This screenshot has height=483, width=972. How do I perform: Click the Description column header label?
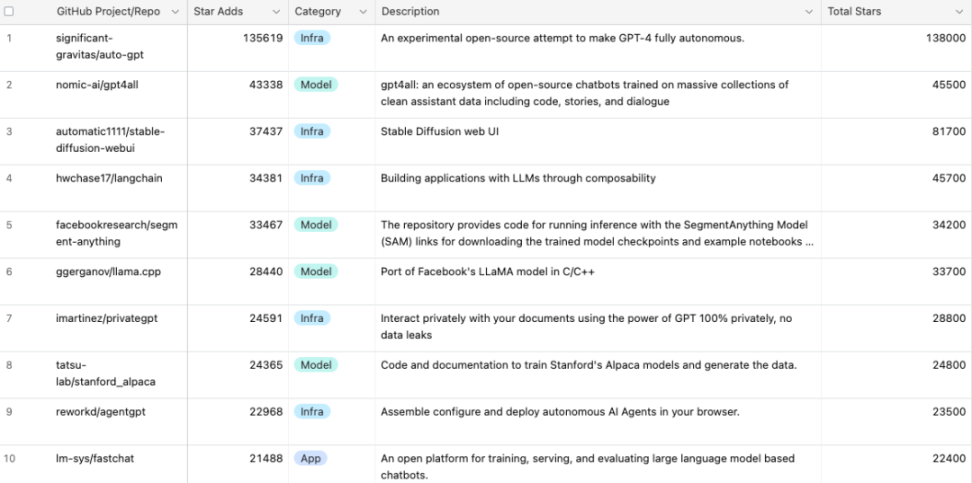click(x=410, y=11)
